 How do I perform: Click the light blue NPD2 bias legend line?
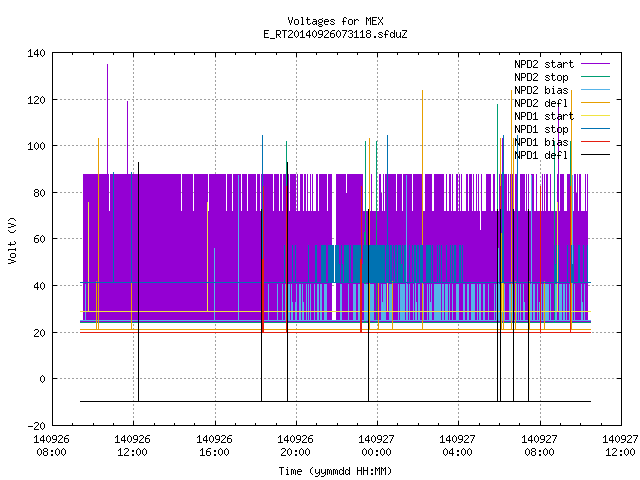(596, 89)
